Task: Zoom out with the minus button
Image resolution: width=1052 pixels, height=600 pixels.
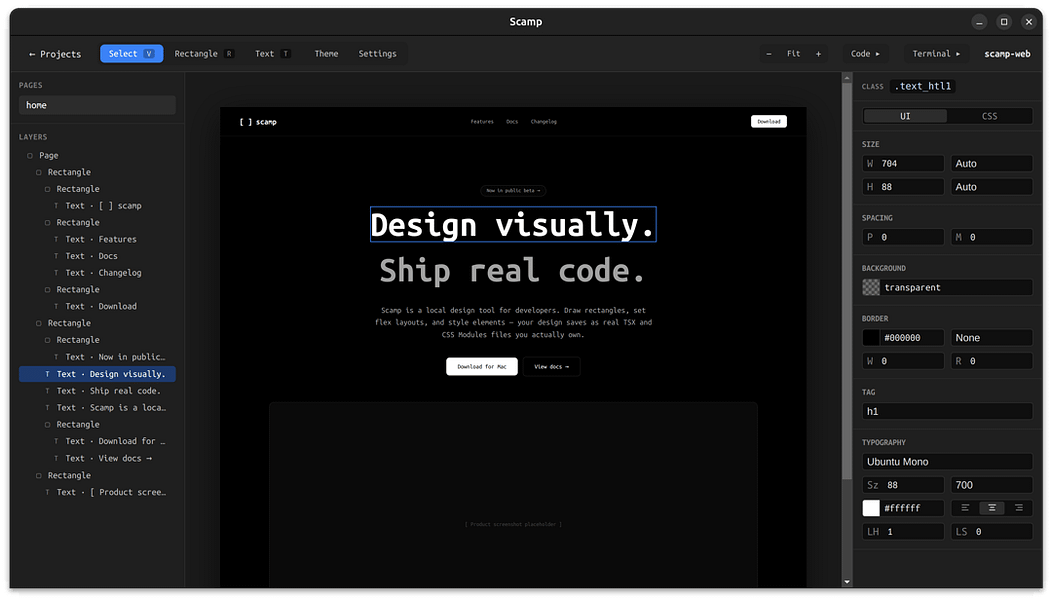Action: coord(769,54)
